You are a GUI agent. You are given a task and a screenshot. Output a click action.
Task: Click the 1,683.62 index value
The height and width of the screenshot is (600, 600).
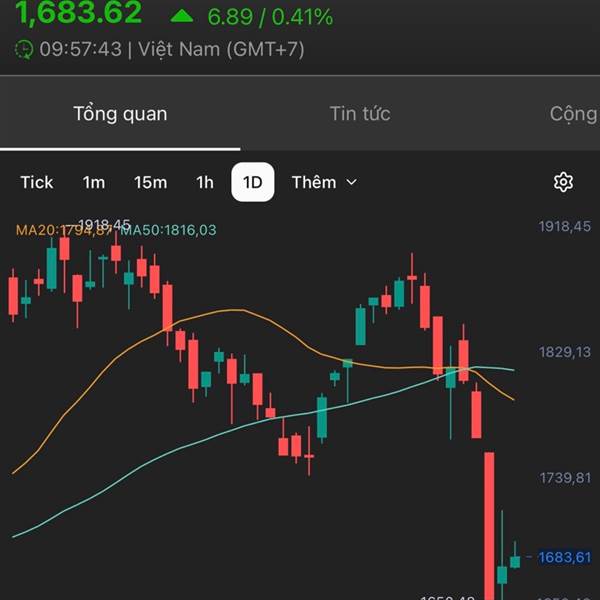coord(79,15)
